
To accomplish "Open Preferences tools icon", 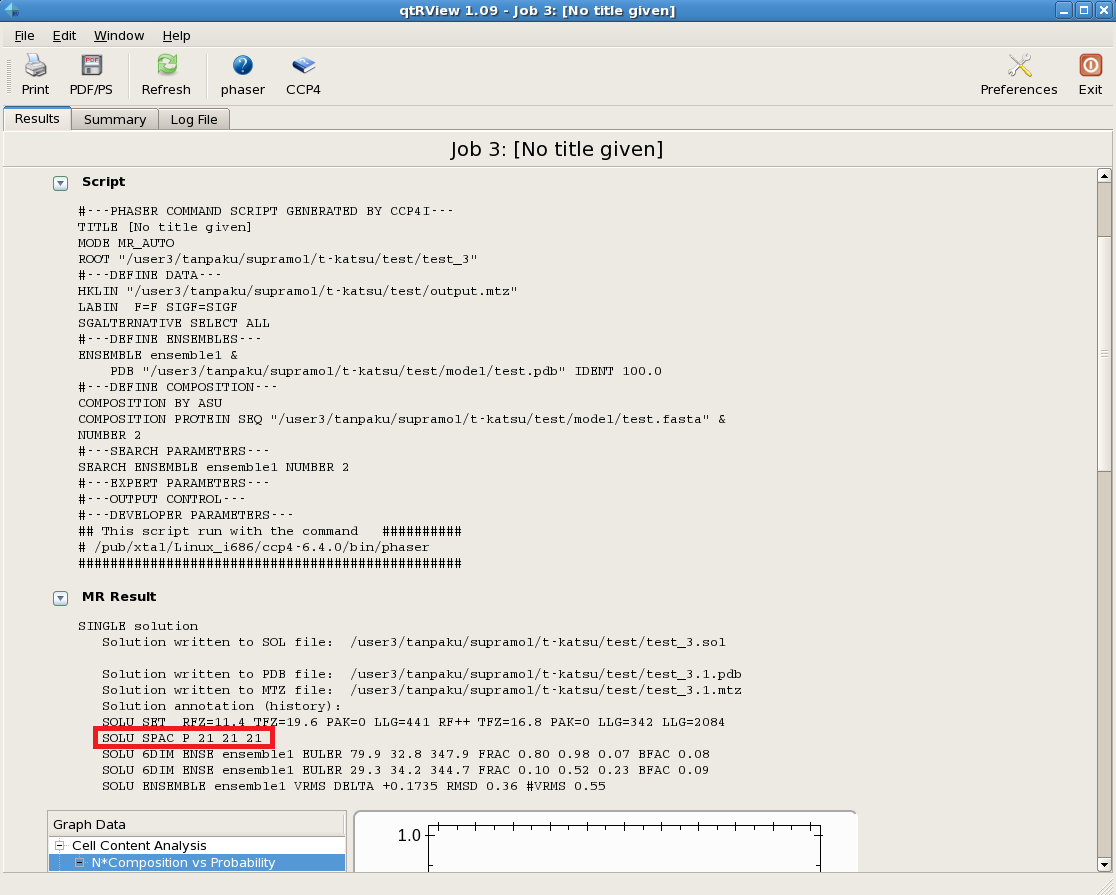I will pyautogui.click(x=1018, y=66).
